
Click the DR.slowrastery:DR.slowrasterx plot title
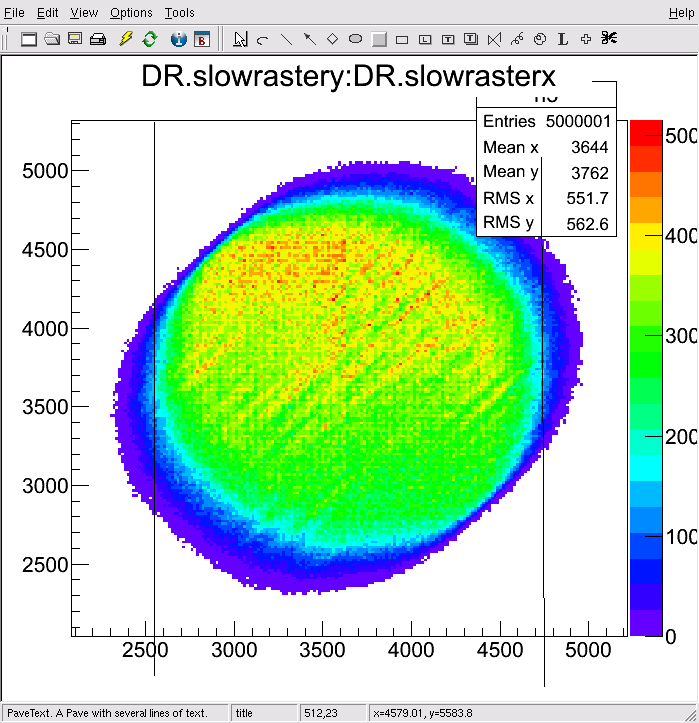click(348, 76)
